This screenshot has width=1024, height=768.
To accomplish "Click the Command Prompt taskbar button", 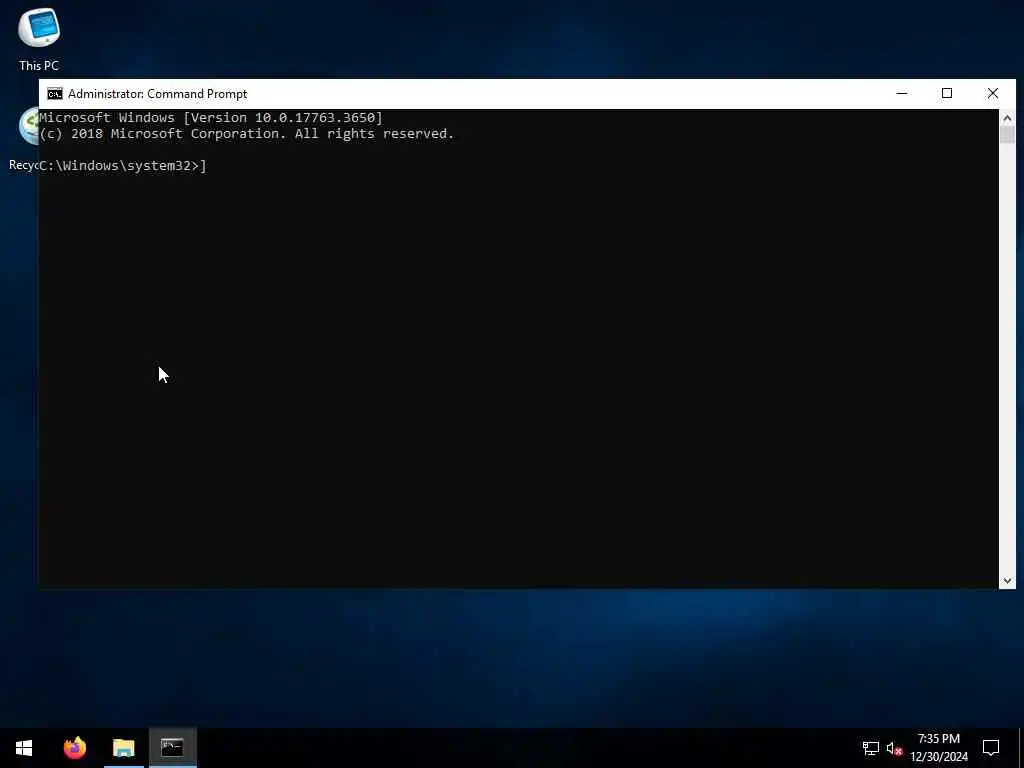I will [172, 748].
